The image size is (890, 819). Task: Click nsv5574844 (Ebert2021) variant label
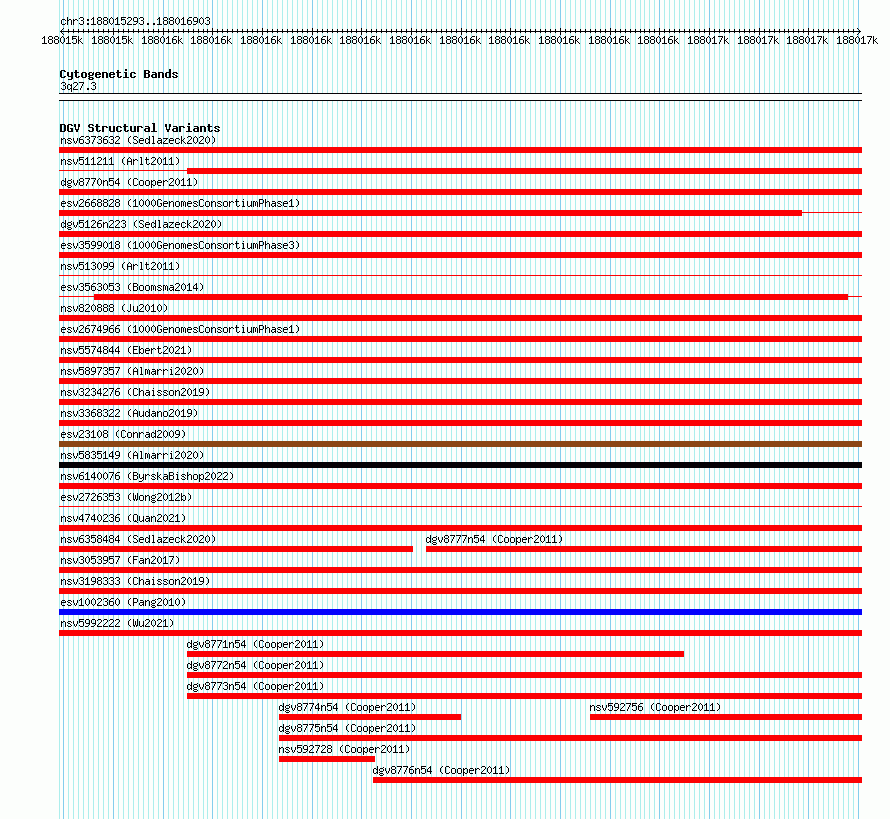click(126, 350)
